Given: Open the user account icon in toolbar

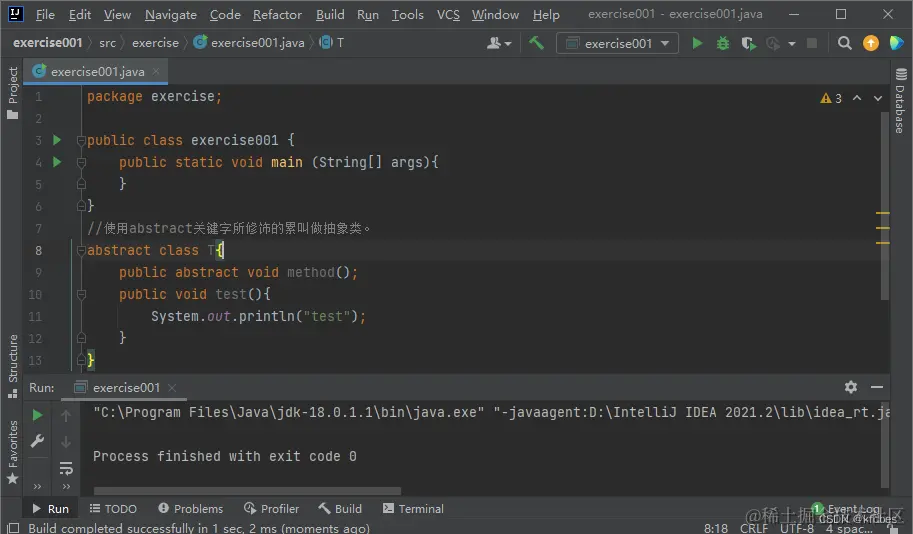Looking at the screenshot, I should (x=494, y=43).
